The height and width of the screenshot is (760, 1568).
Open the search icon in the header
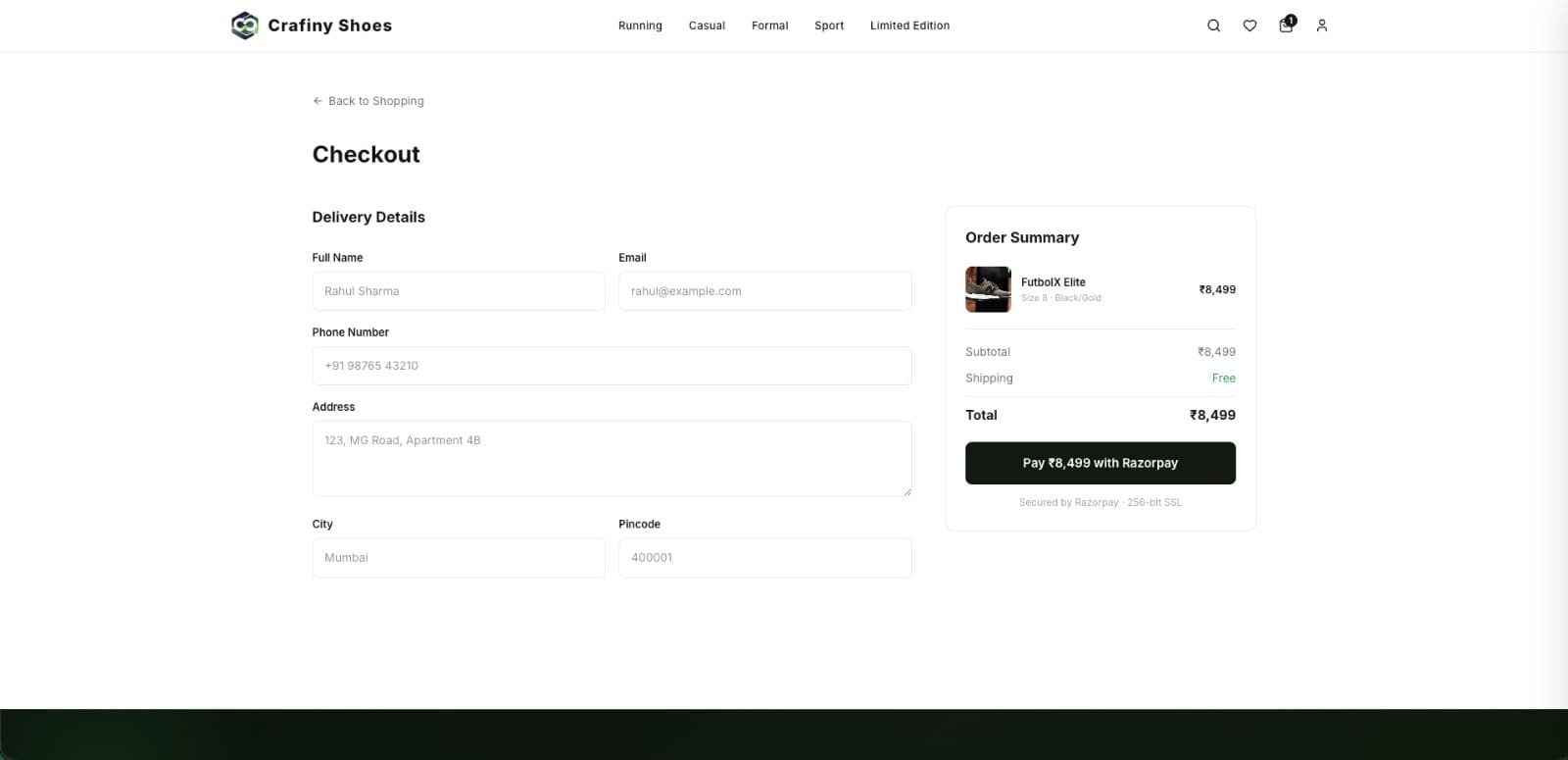click(x=1213, y=25)
